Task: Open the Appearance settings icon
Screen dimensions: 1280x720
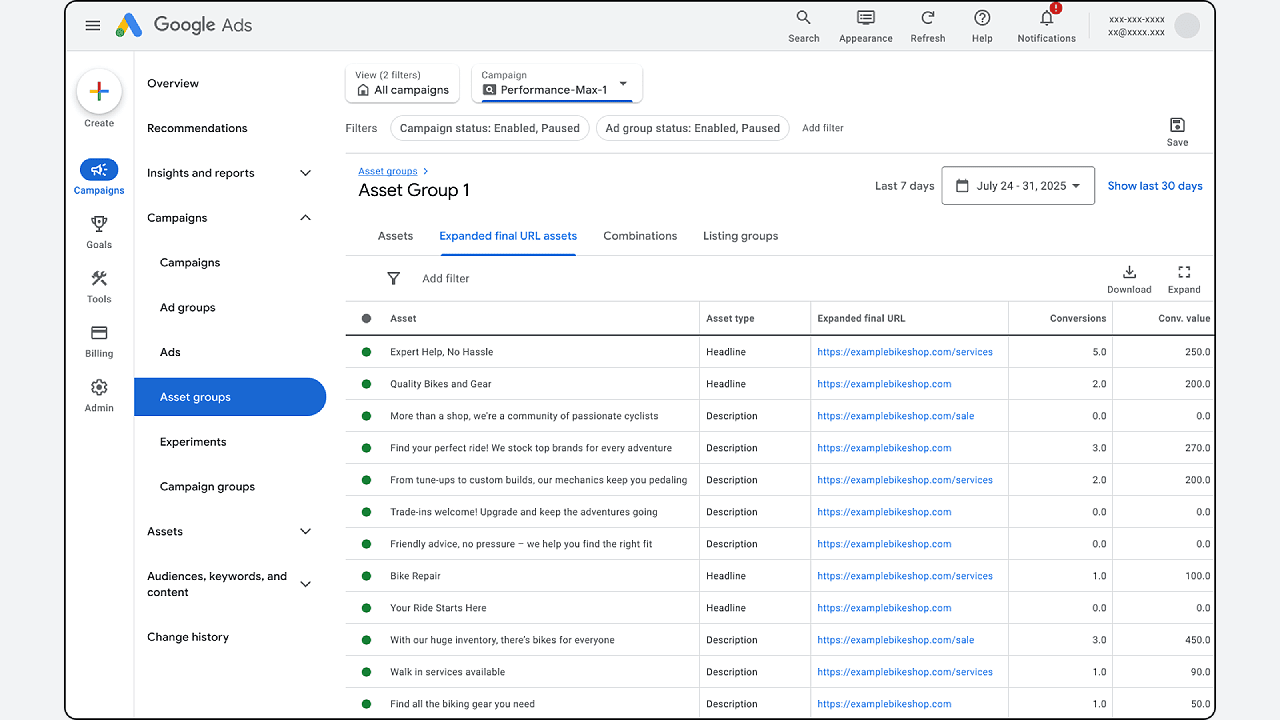Action: pyautogui.click(x=866, y=18)
